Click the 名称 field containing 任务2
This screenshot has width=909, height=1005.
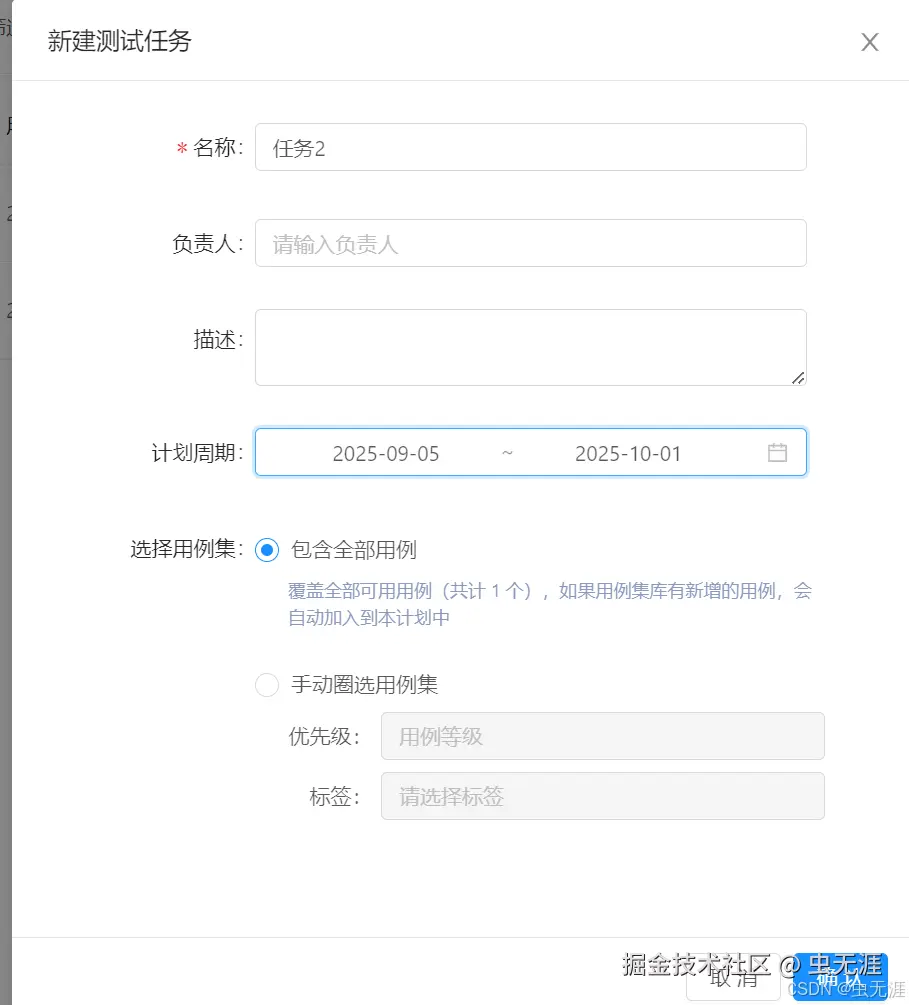tap(530, 147)
